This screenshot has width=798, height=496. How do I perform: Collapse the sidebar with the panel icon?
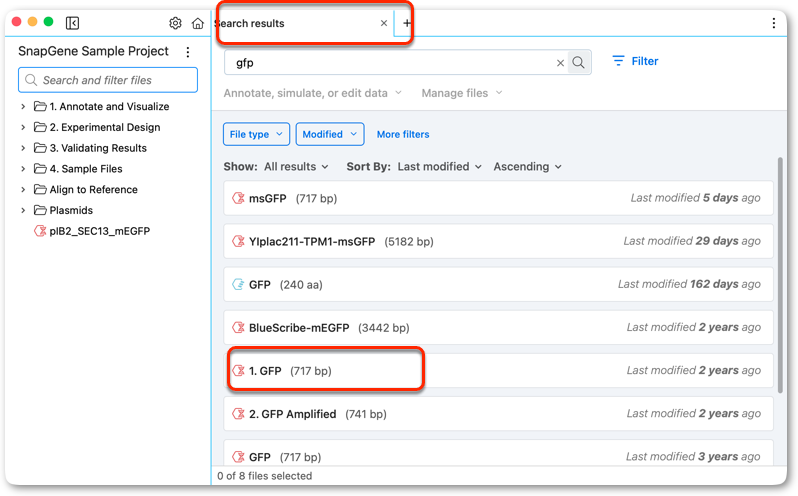(72, 23)
